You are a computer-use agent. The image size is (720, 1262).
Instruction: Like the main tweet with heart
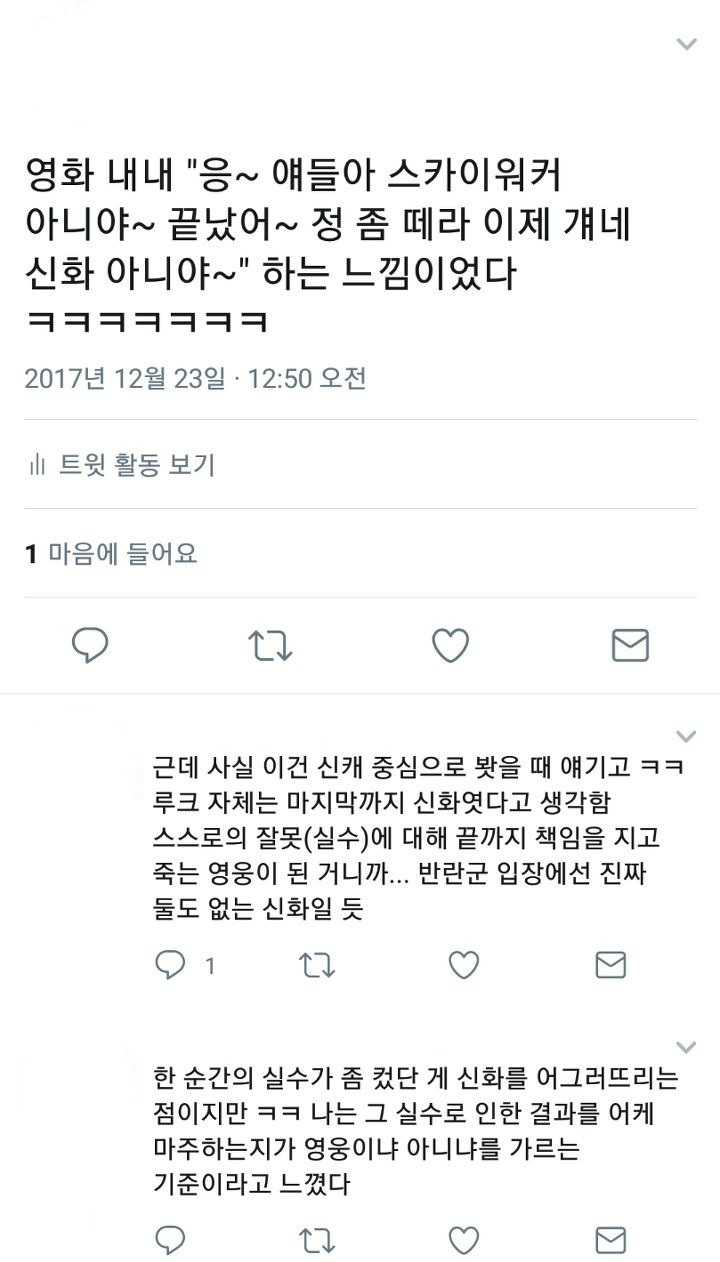click(x=450, y=645)
